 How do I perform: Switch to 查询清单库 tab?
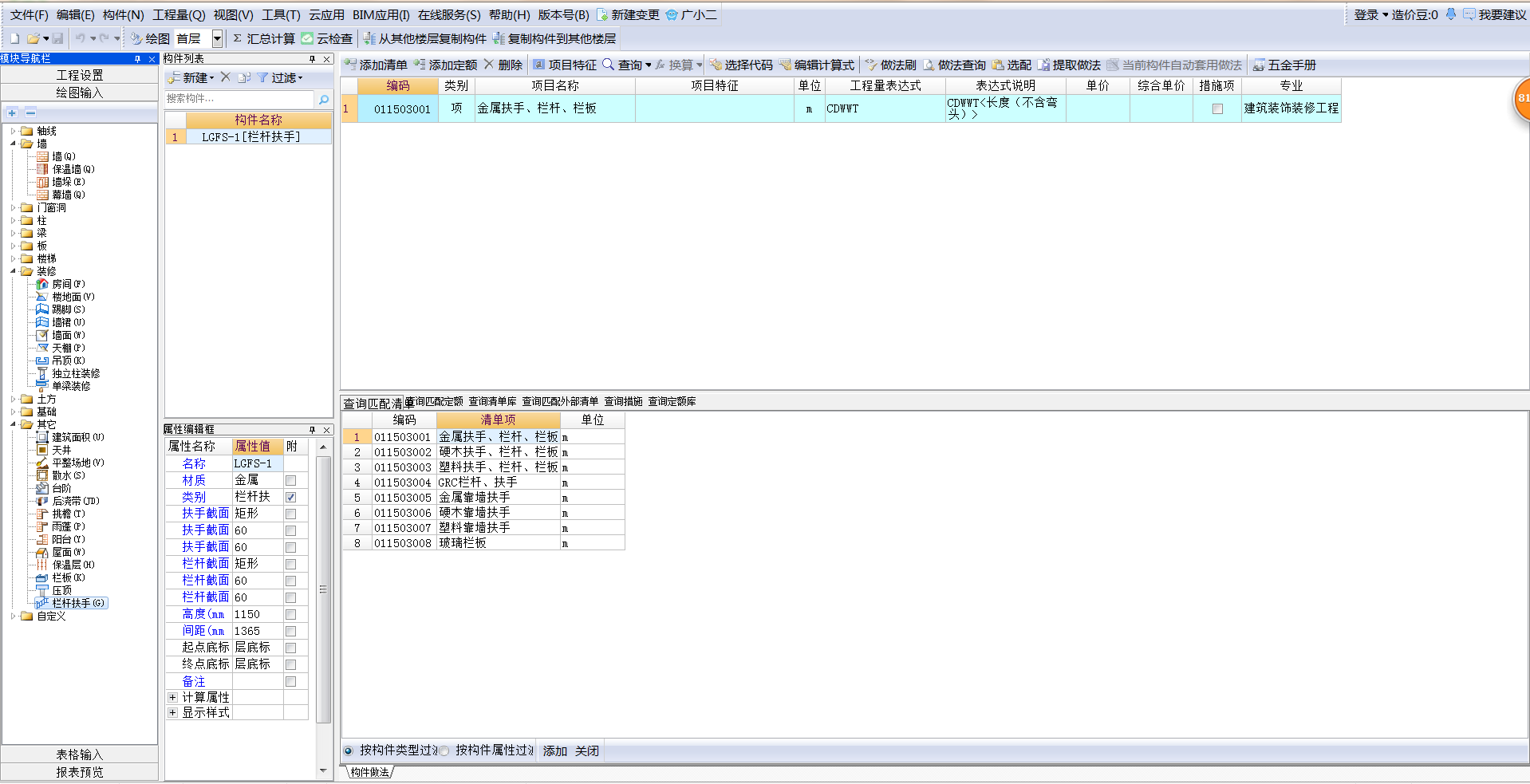click(492, 401)
